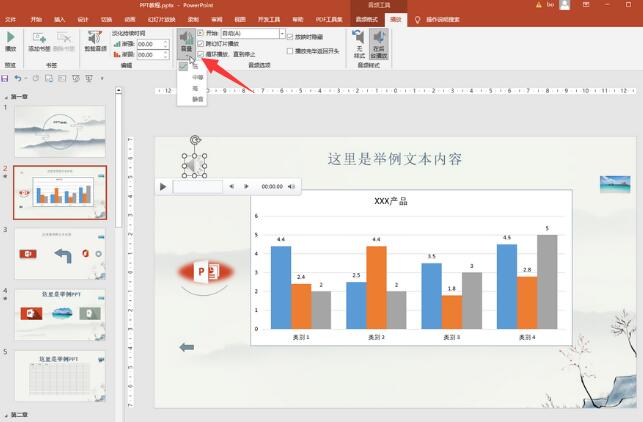The image size is (643, 422).
Task: Click the Save icon in quick access toolbar
Action: [x=5, y=78]
